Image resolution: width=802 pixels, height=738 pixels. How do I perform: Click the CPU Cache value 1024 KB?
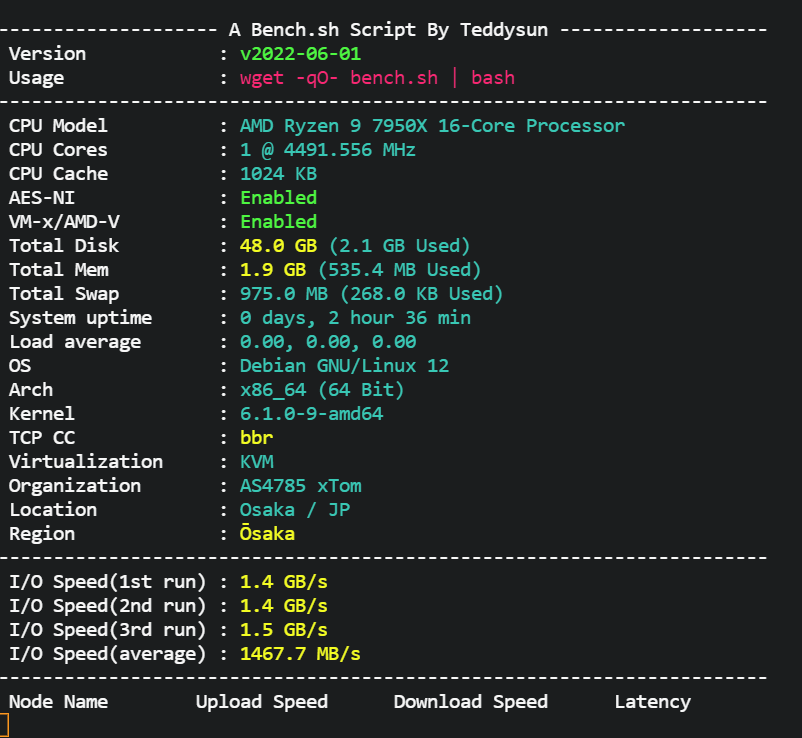[278, 174]
